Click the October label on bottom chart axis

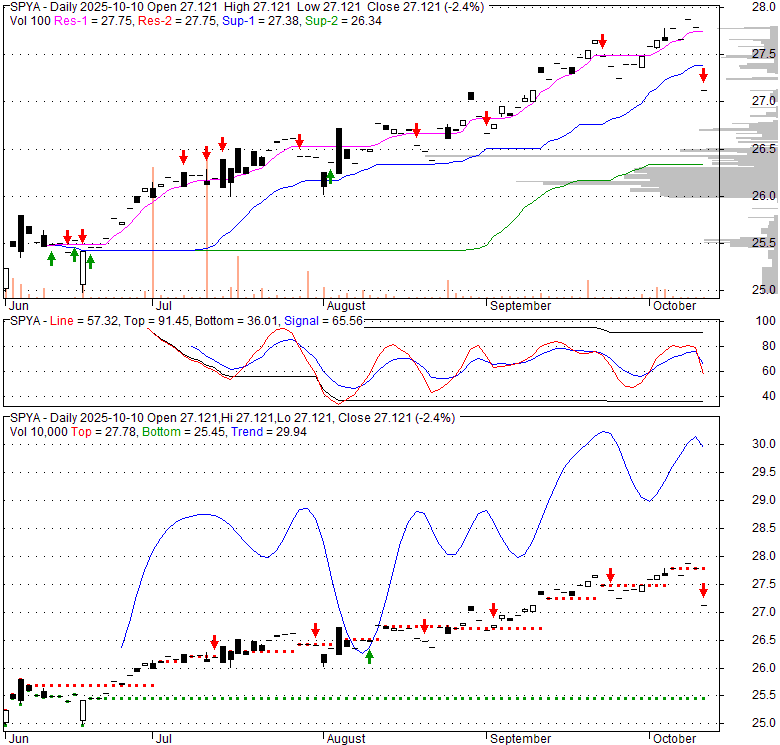[x=673, y=738]
